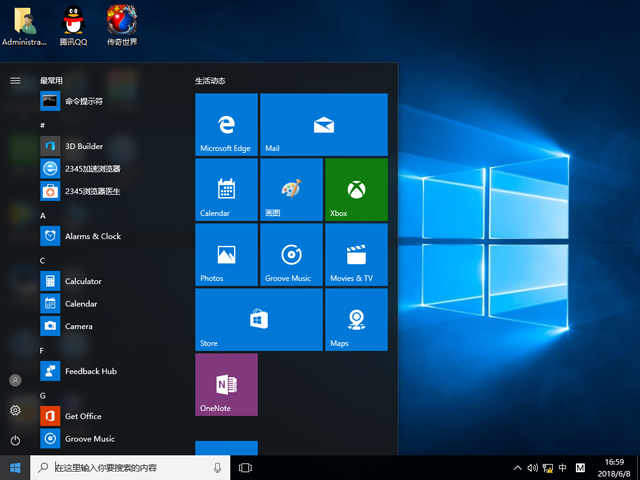The width and height of the screenshot is (640, 480).
Task: Select 3D Builder from the app list
Action: pyautogui.click(x=84, y=146)
